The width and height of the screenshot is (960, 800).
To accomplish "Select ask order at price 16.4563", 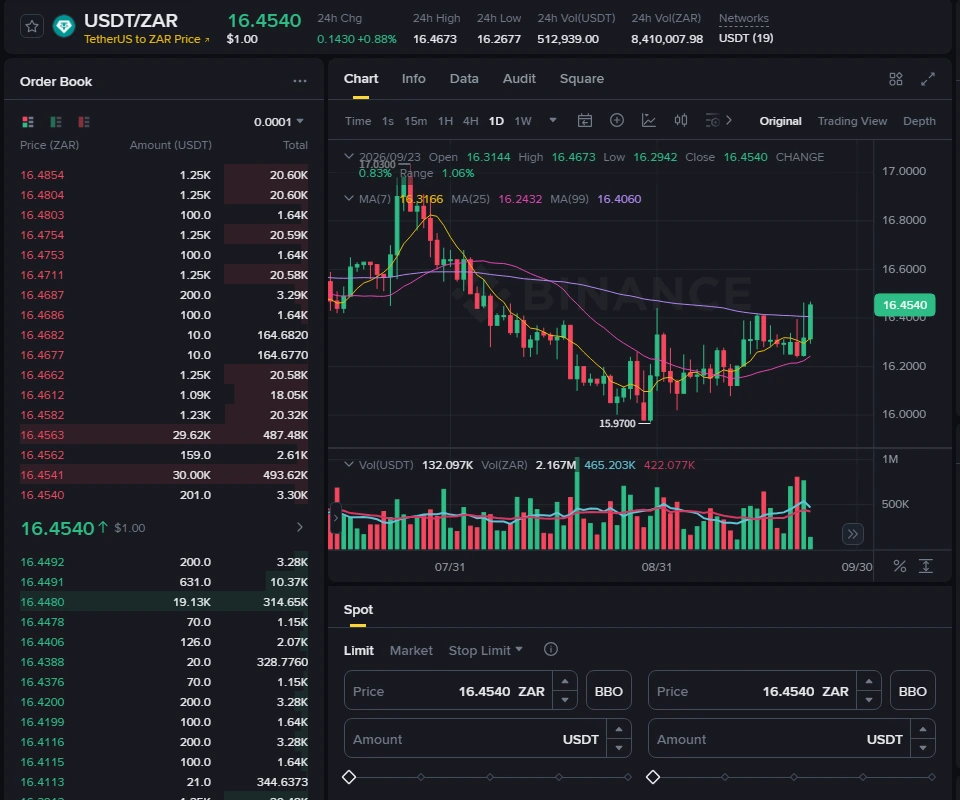I will click(x=164, y=435).
